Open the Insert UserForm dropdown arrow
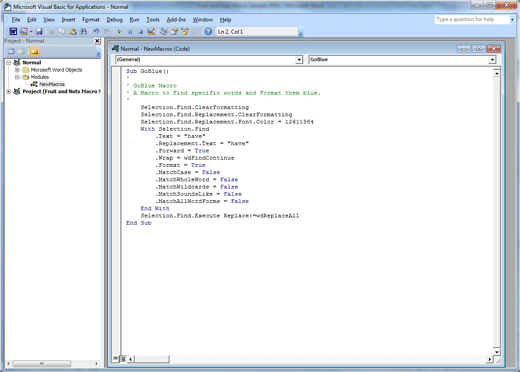520x372 pixels. [31, 32]
